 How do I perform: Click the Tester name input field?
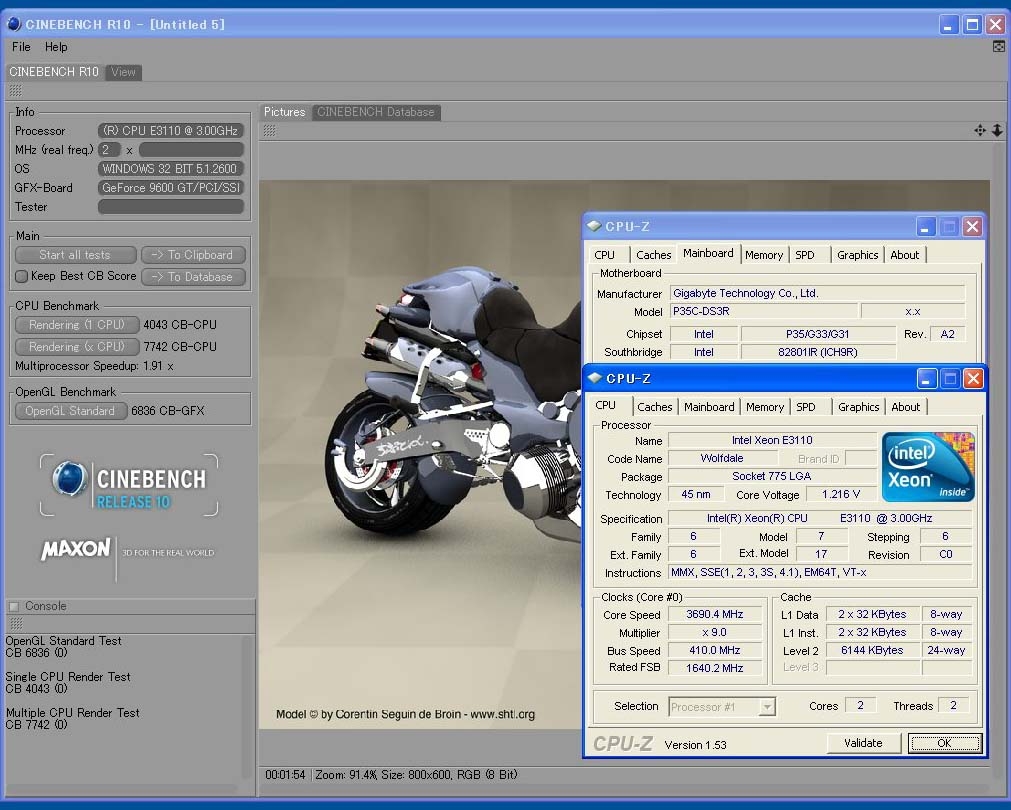(170, 207)
